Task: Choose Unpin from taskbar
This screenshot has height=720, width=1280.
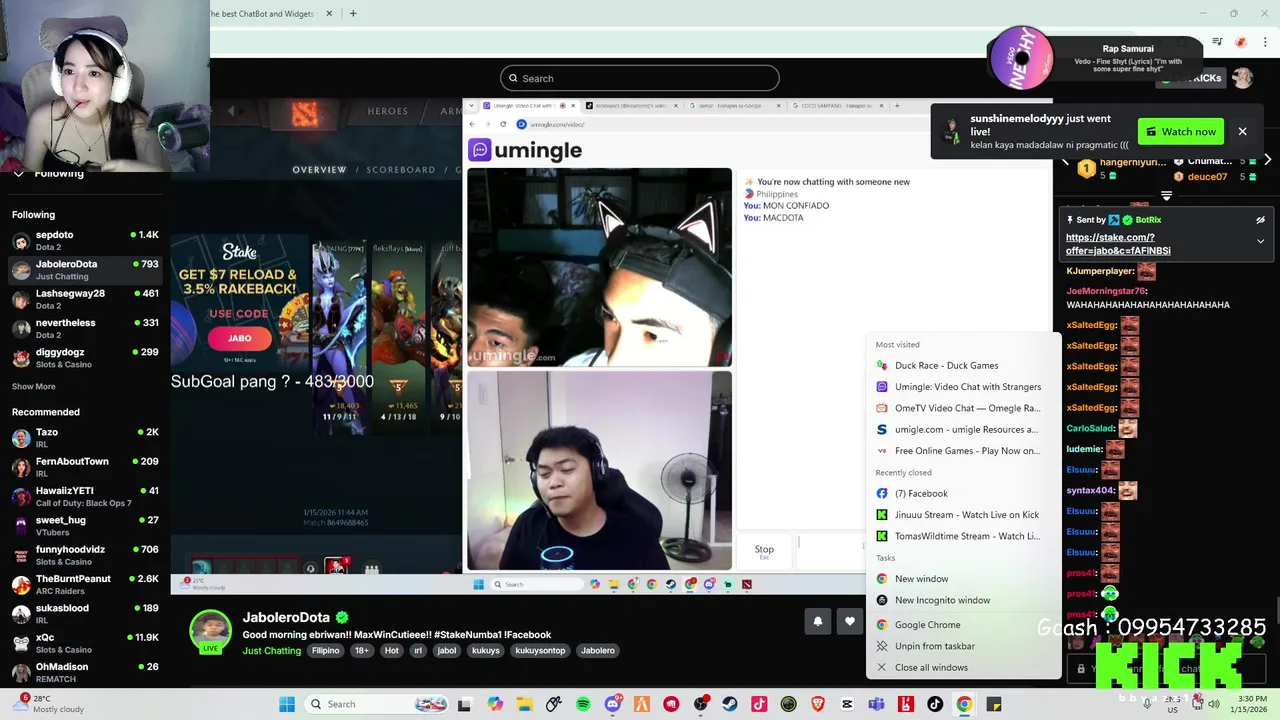Action: coord(962,646)
